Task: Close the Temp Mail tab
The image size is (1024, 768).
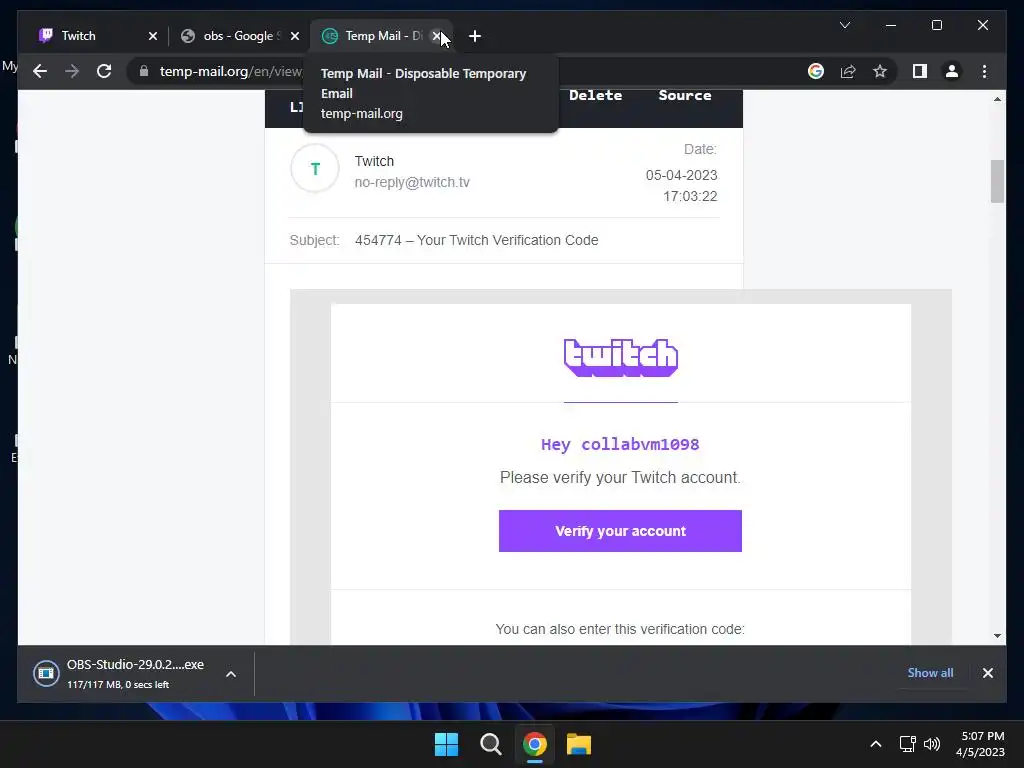Action: click(436, 36)
